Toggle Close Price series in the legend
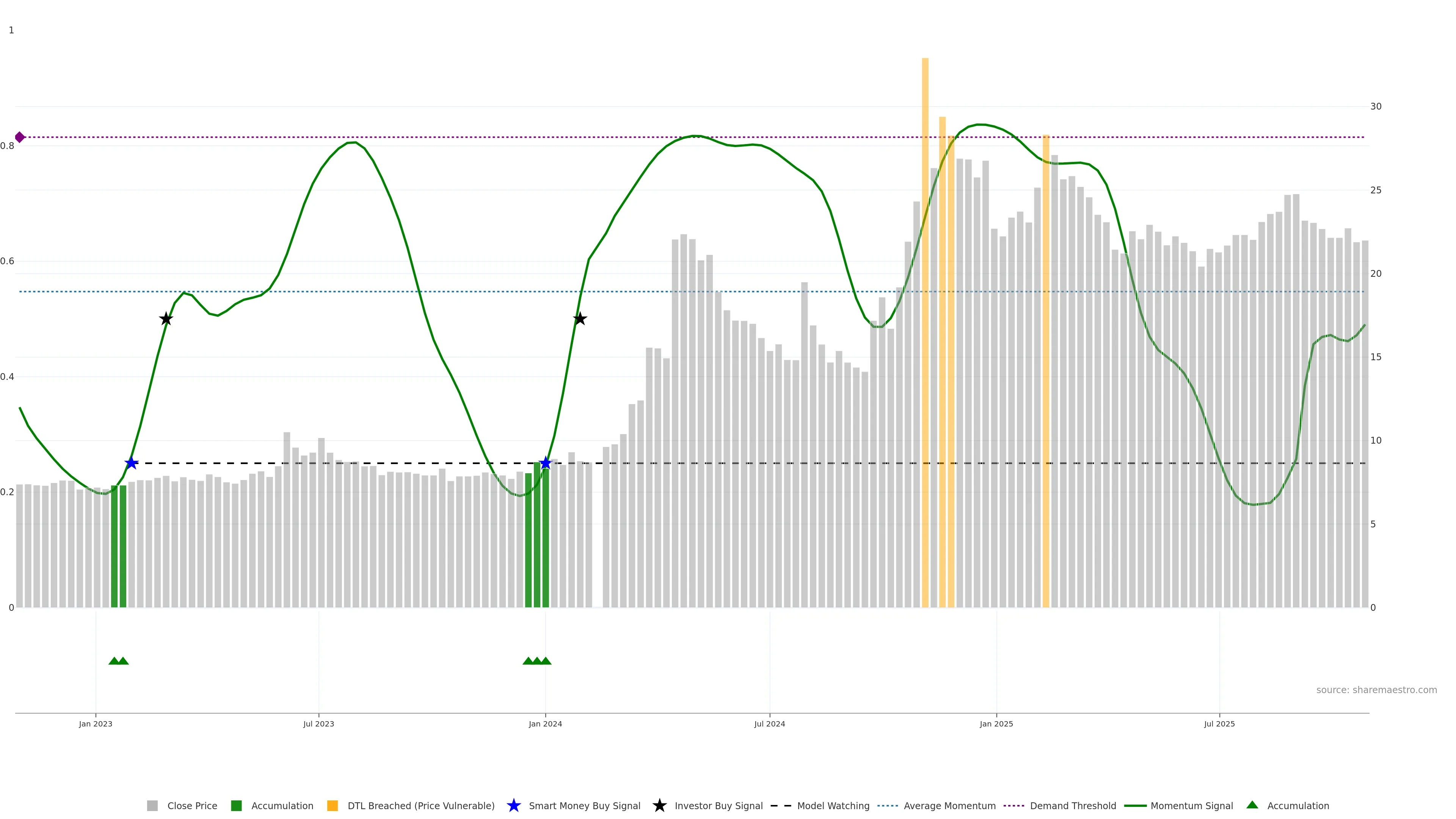Screen dimensions: 1456x819 tap(191, 806)
